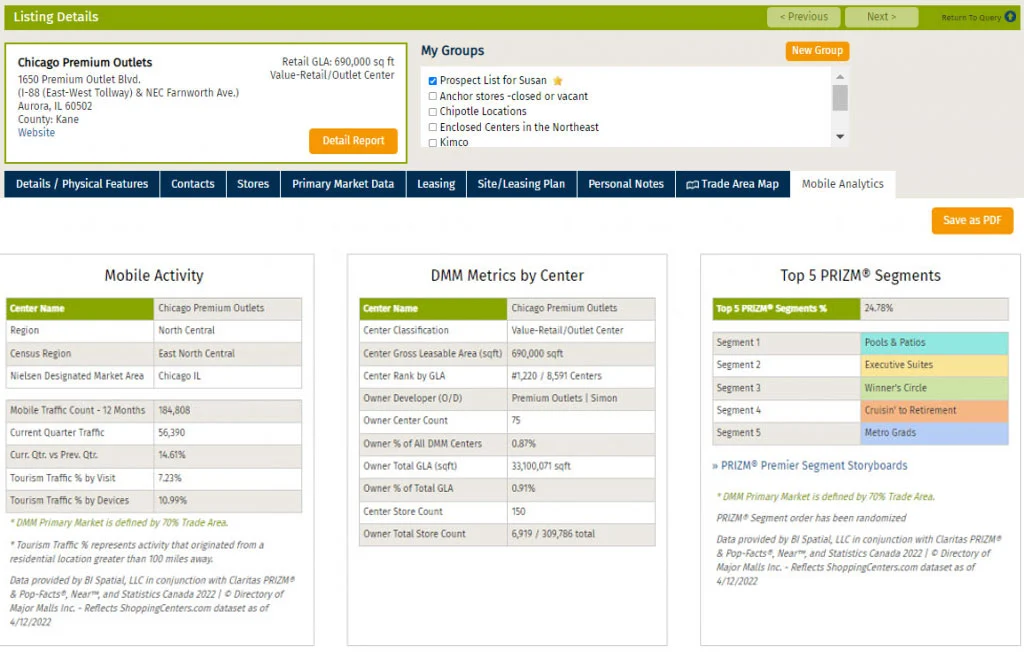Click the DMM Metrics by Center heading
The height and width of the screenshot is (664, 1024).
click(507, 276)
